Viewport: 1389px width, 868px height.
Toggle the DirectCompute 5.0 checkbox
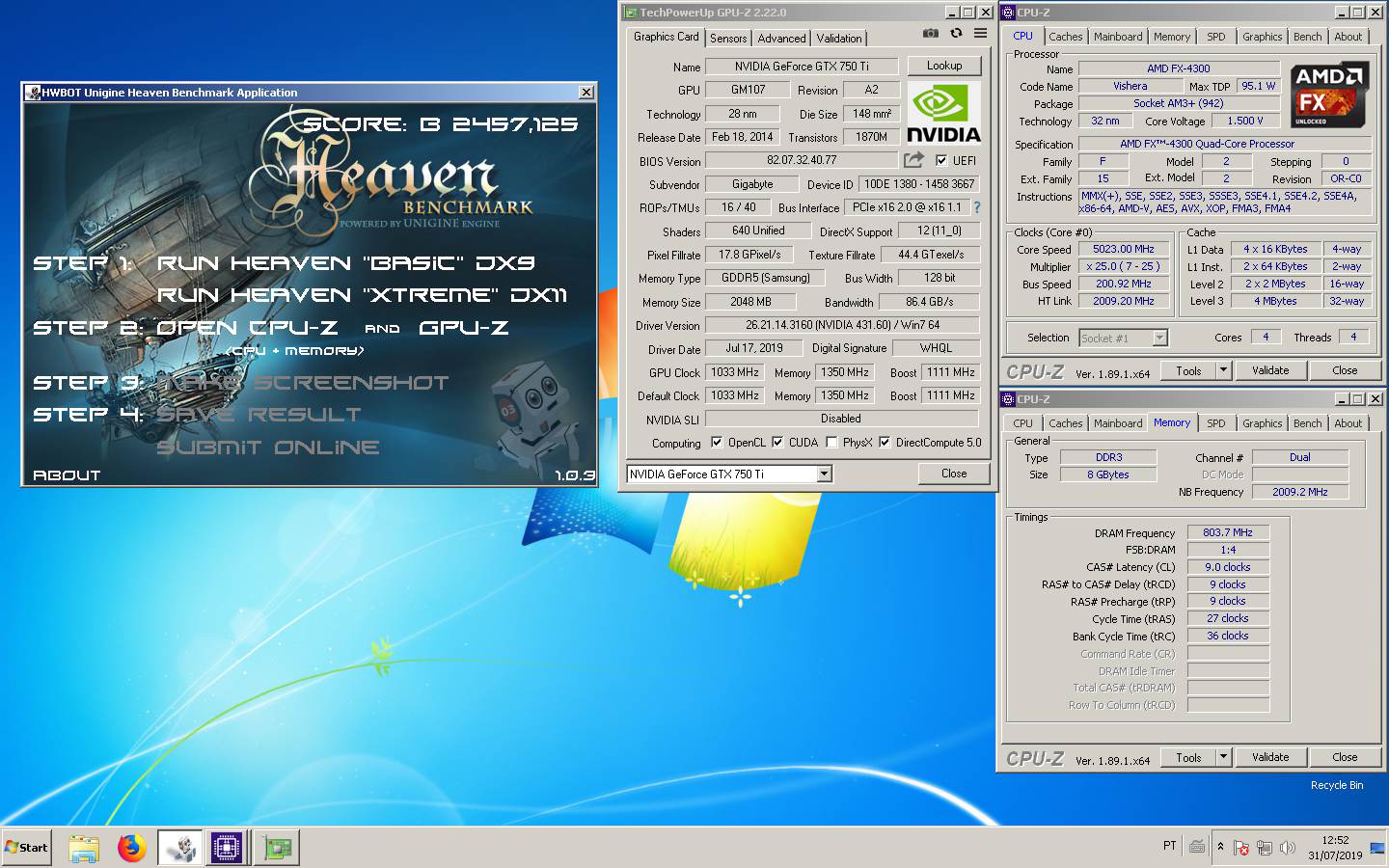point(885,443)
